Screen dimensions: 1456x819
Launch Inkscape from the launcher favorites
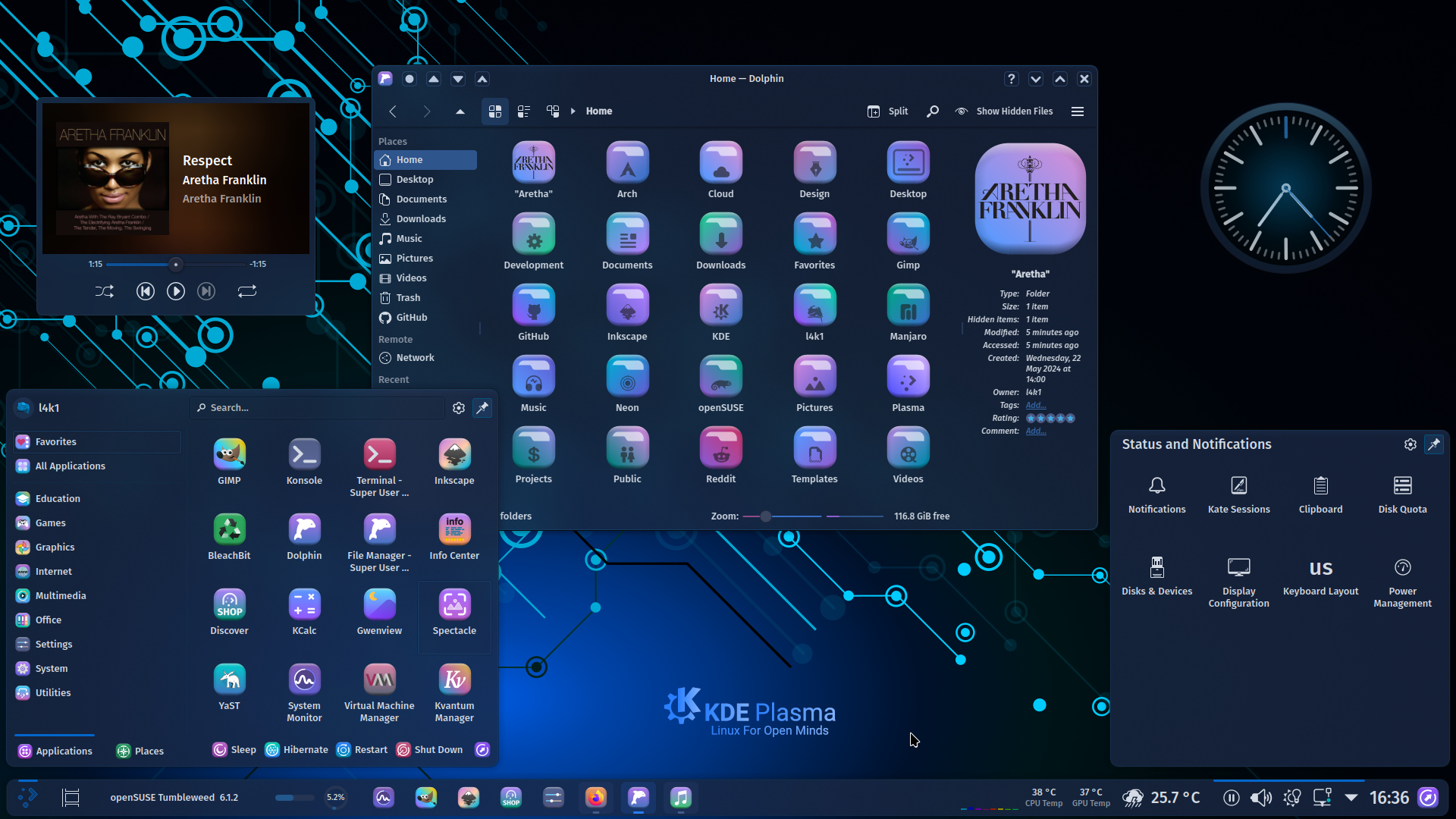click(x=454, y=462)
